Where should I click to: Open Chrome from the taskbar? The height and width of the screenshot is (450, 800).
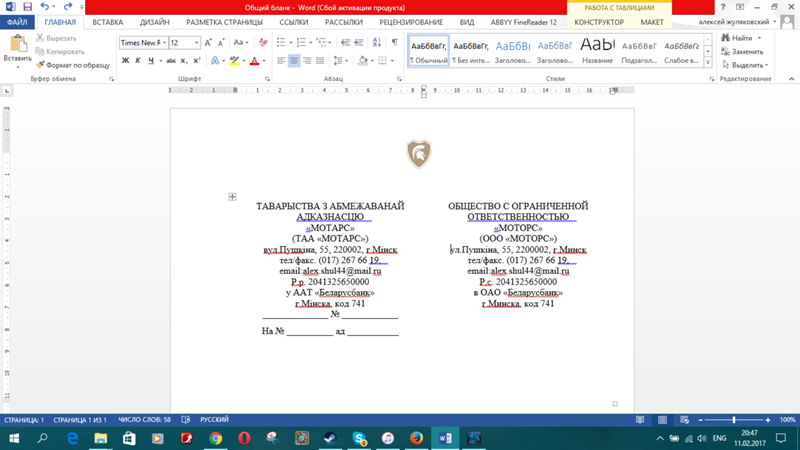tap(216, 438)
